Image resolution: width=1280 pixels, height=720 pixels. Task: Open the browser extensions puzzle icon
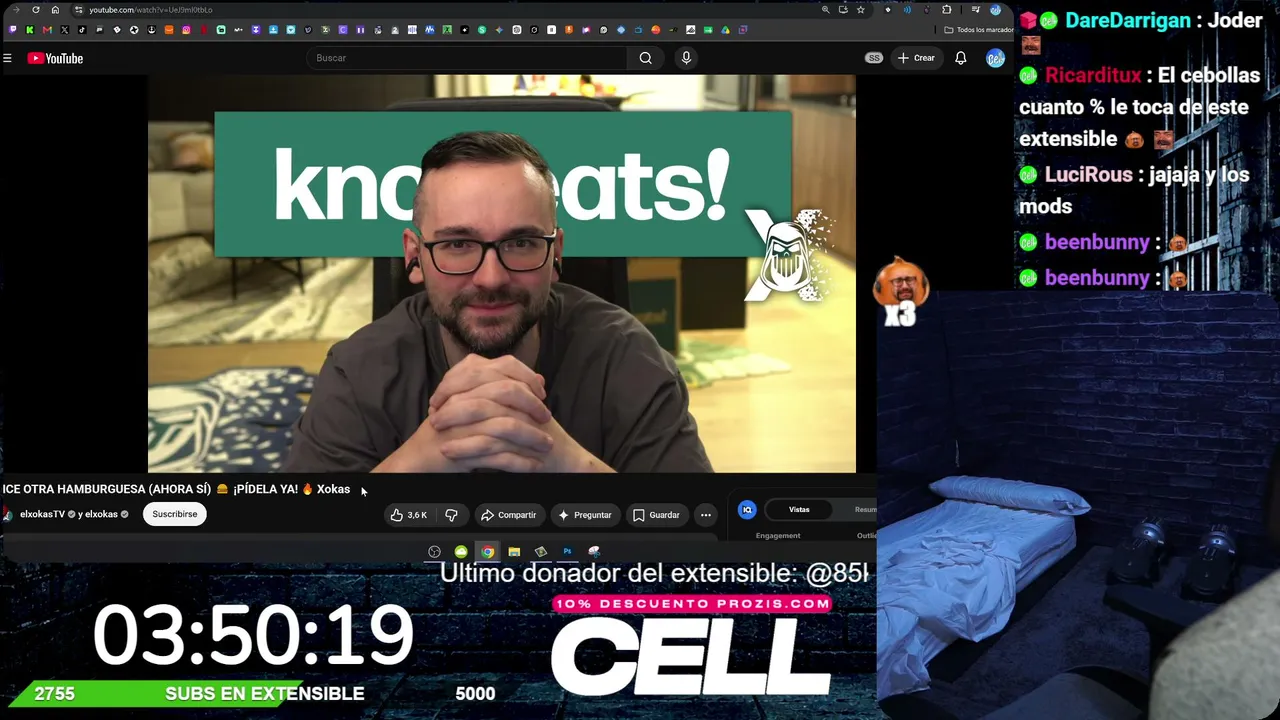[947, 10]
